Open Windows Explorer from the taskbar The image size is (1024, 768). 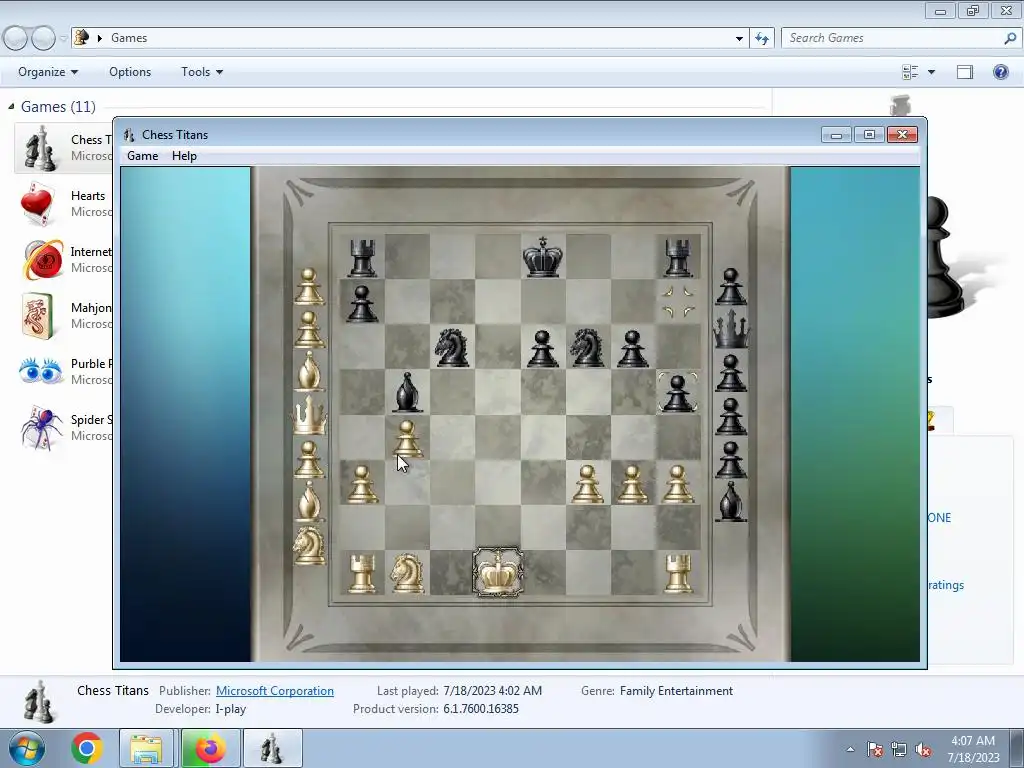coord(146,748)
